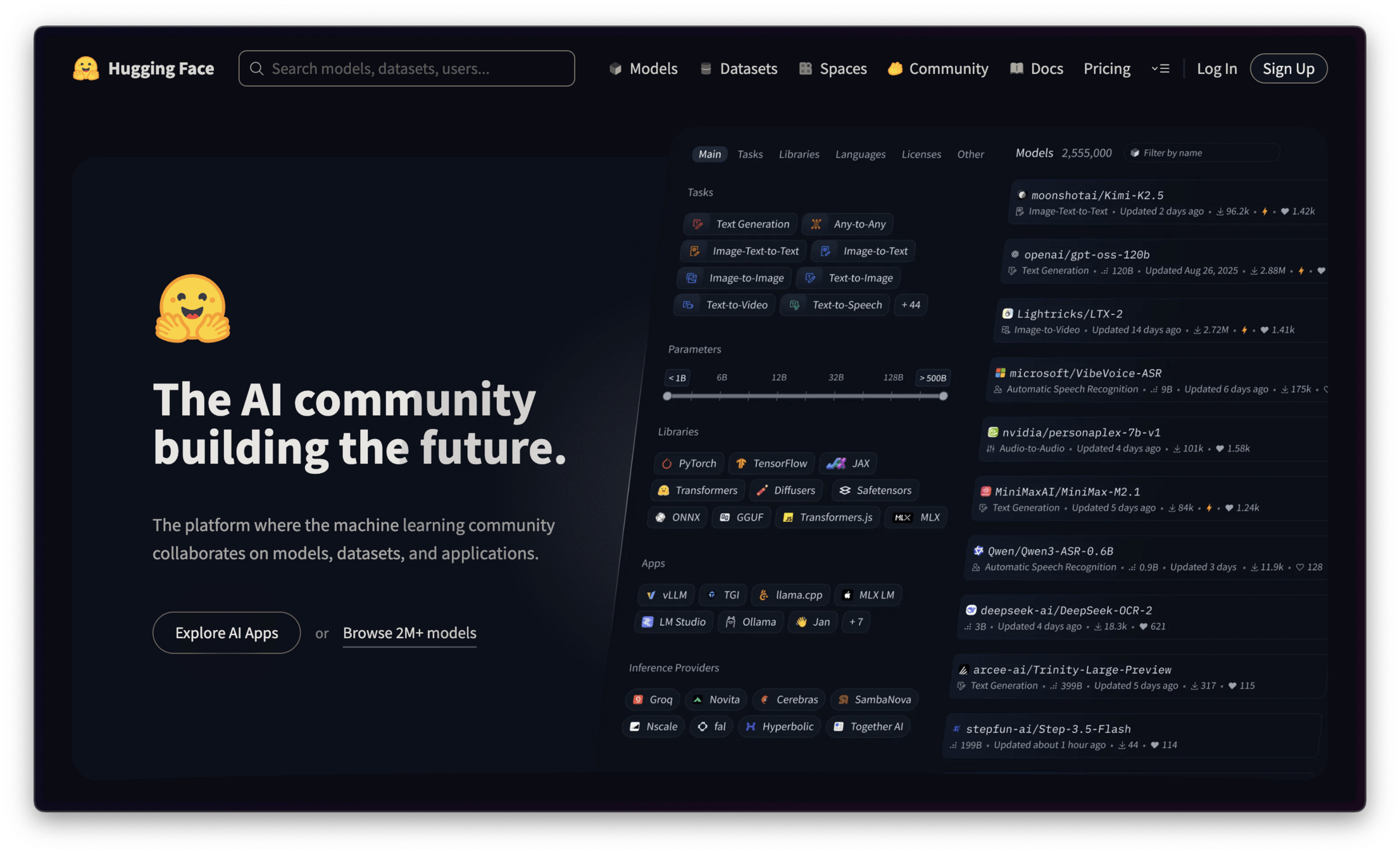
Task: Enable the PyTorch library filter
Action: tap(688, 463)
